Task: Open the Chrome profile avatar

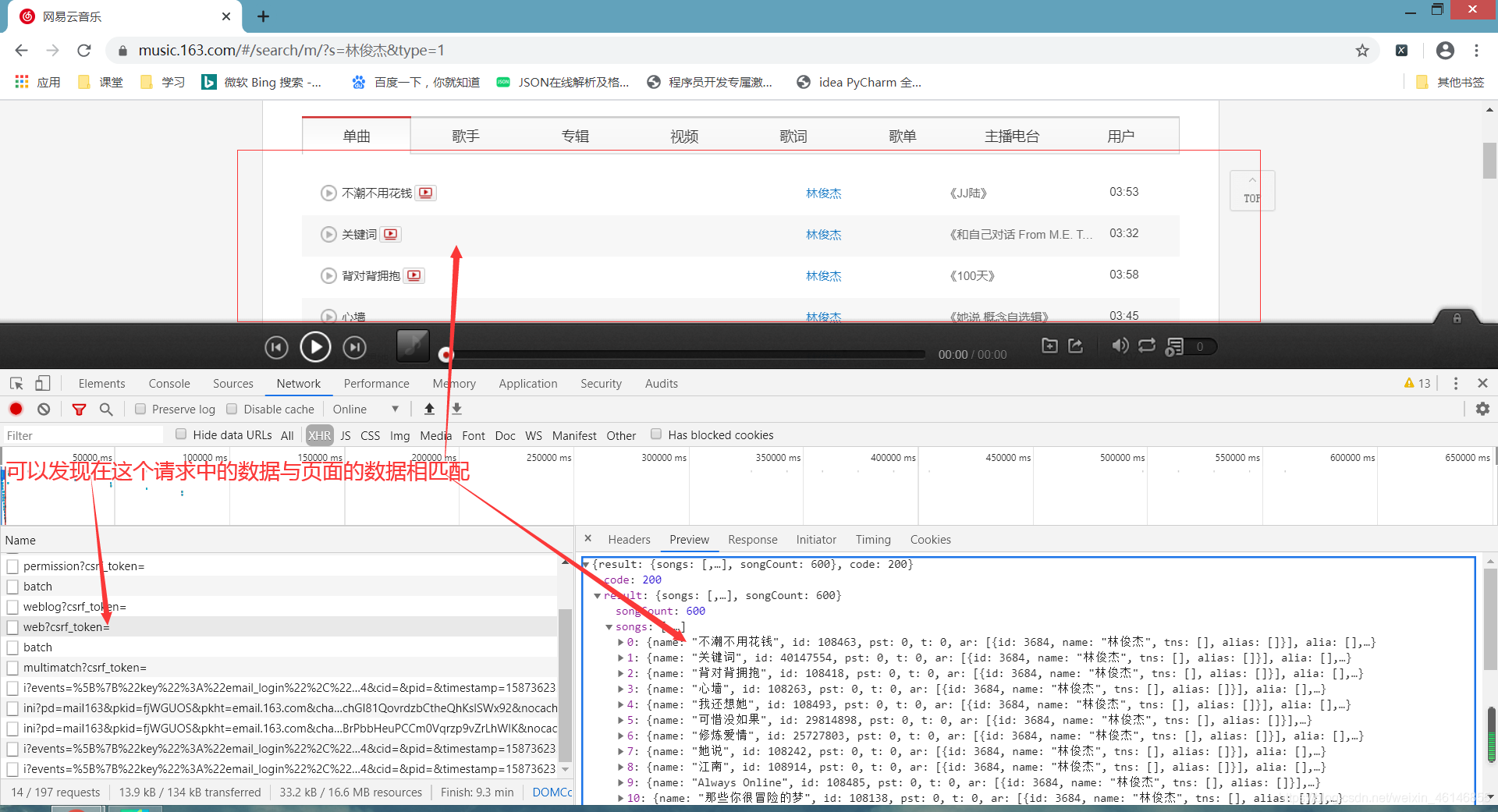Action: tap(1445, 51)
